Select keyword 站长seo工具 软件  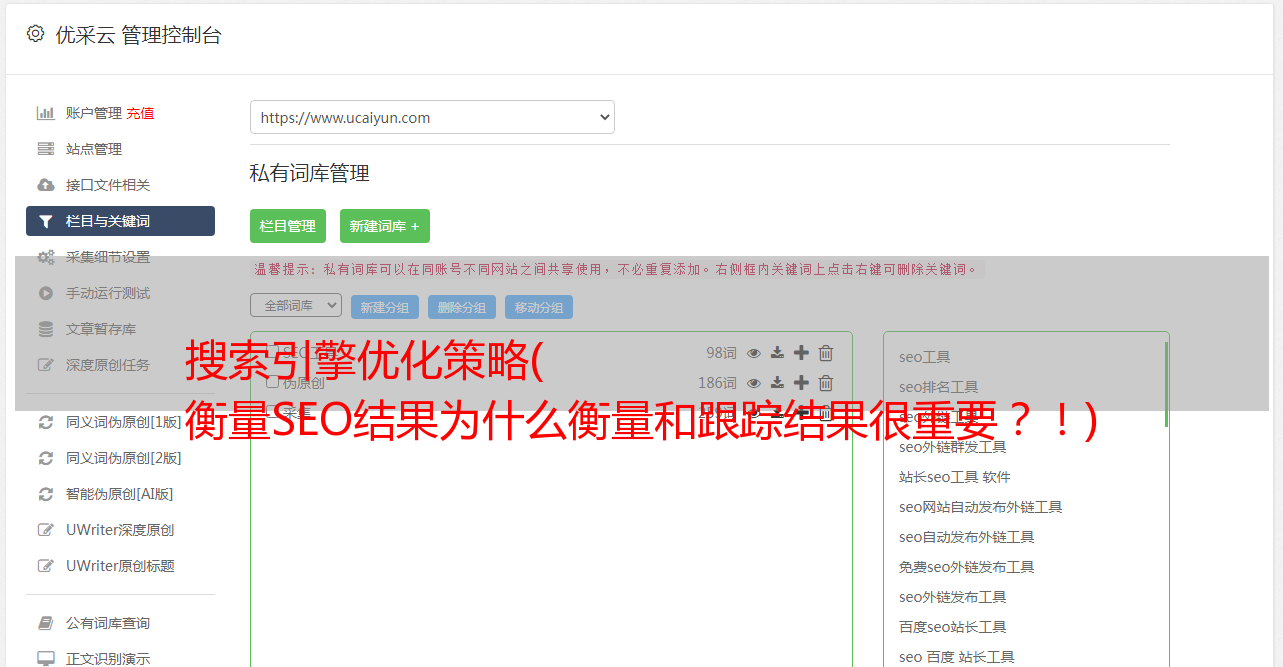pos(955,477)
